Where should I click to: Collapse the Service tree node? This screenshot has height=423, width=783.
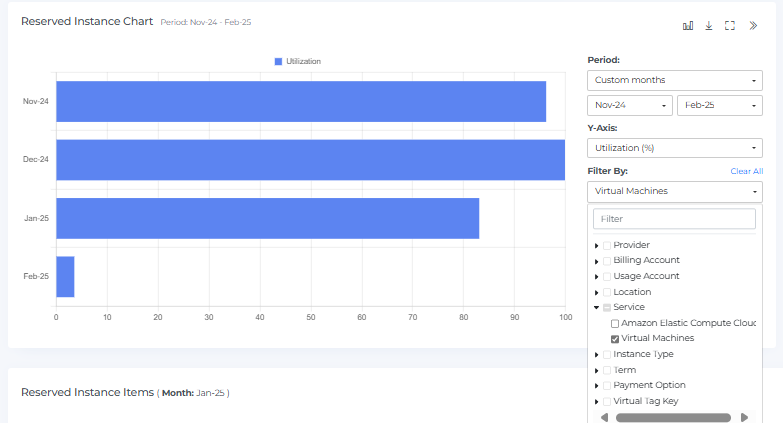pyautogui.click(x=597, y=308)
